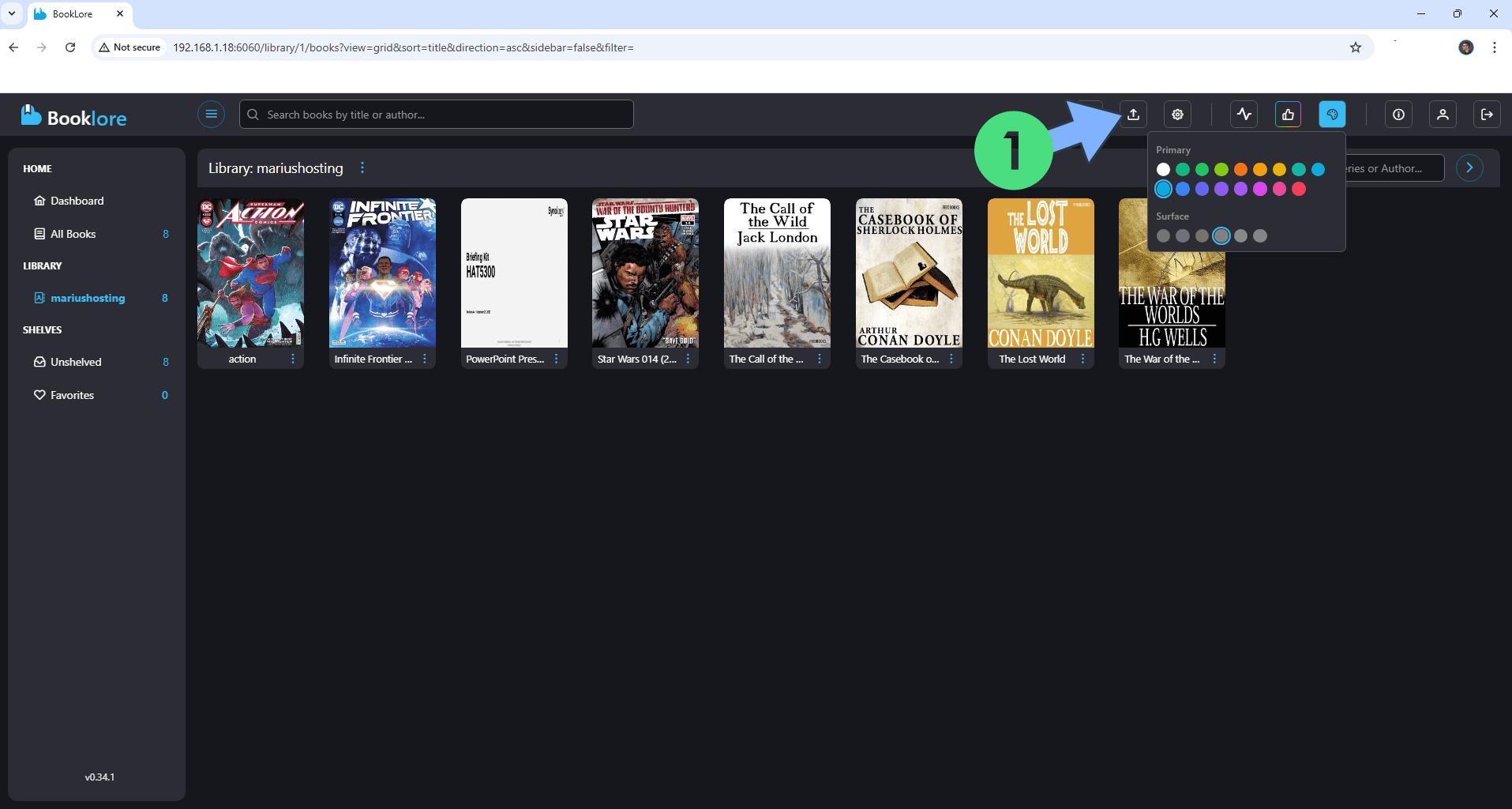Select magenta primary color swatch
1512x809 pixels.
pos(1260,189)
